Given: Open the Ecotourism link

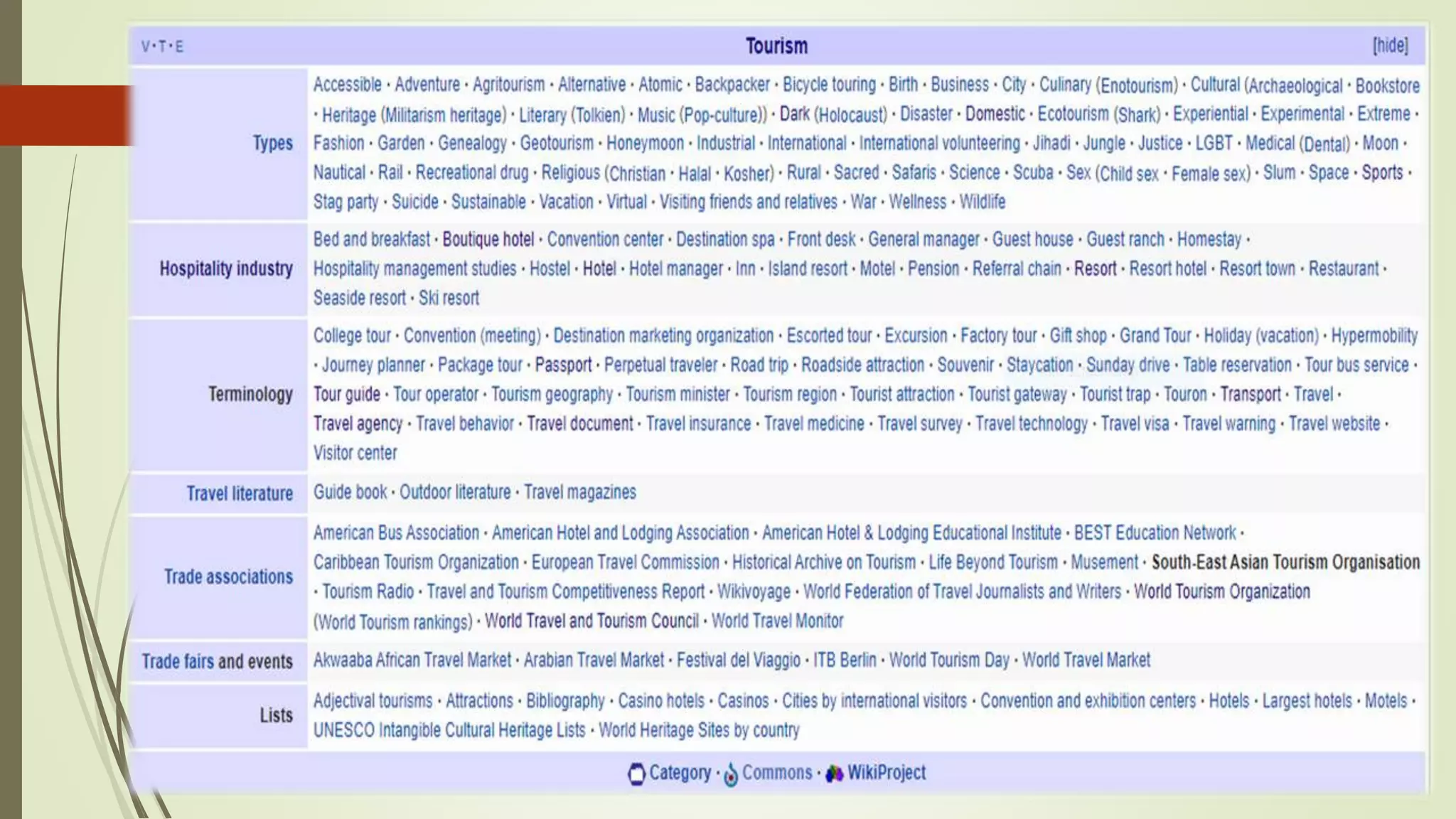Looking at the screenshot, I should 1073,114.
